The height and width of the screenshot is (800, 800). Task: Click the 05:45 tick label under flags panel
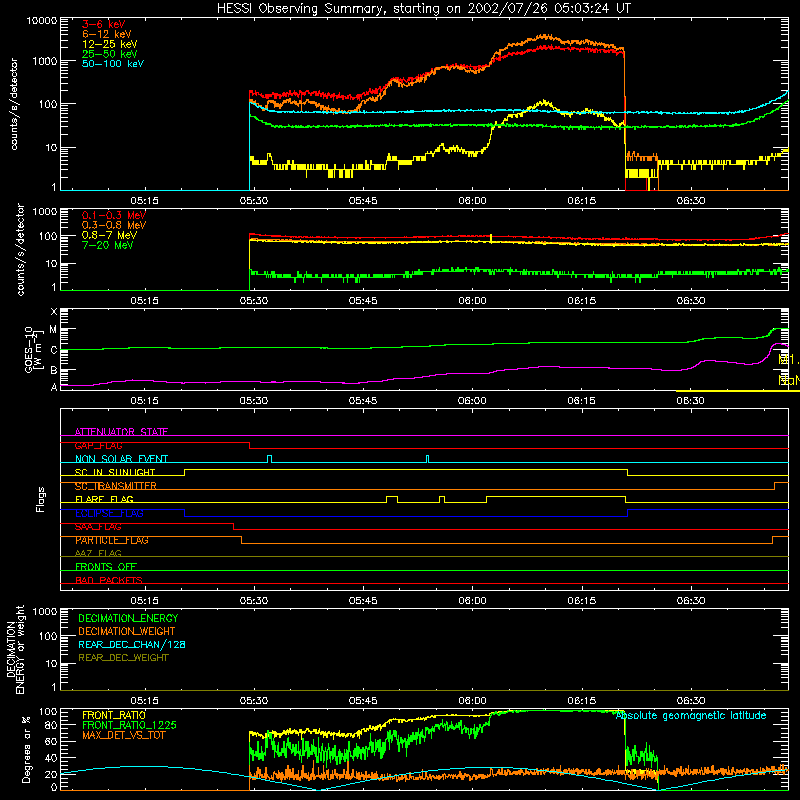point(363,601)
